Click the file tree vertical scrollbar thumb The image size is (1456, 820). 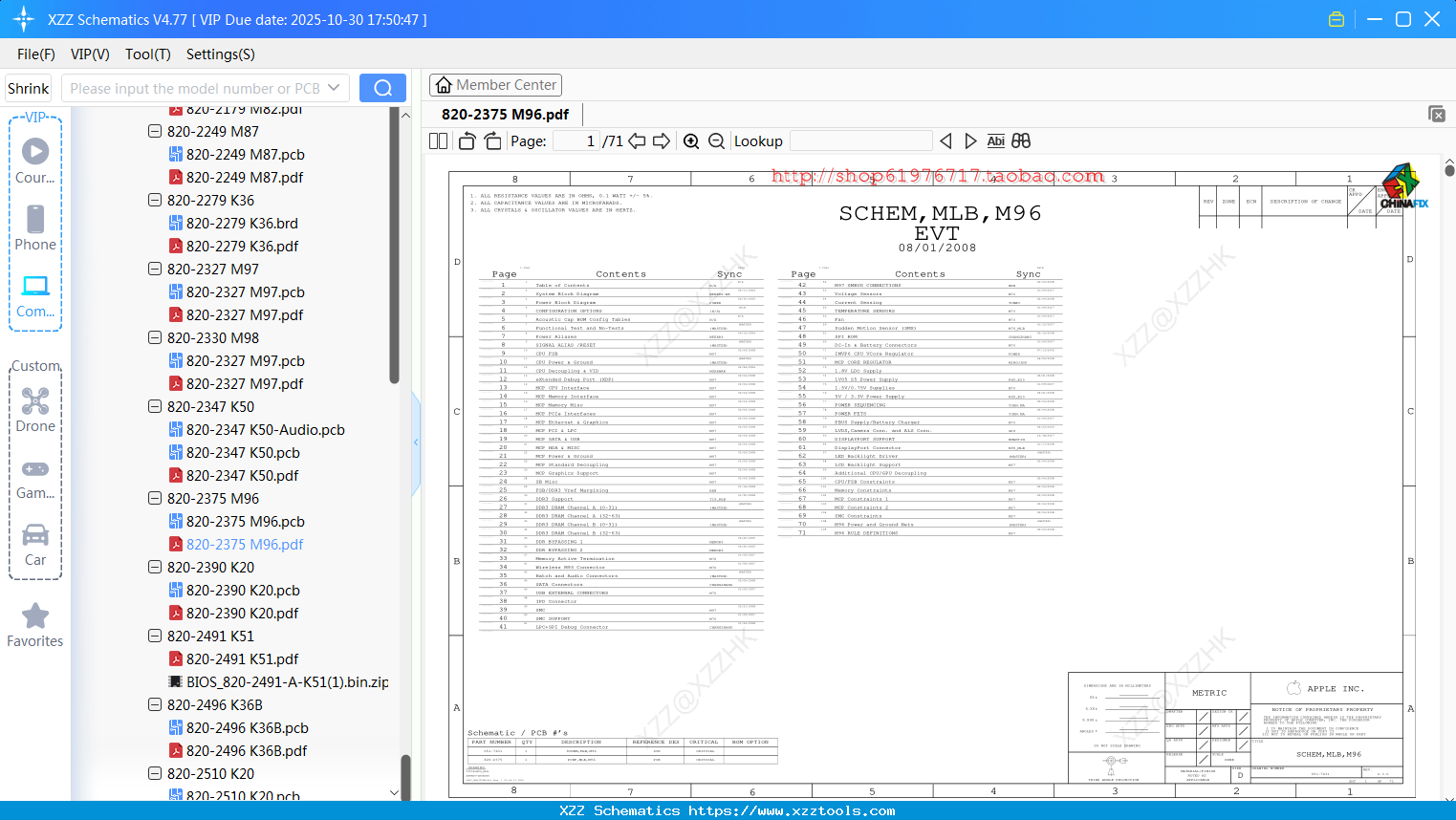[394, 247]
